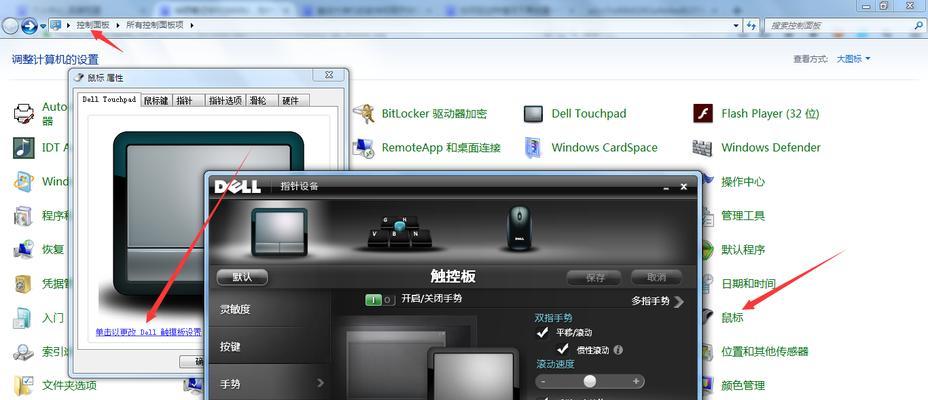Click the computer icon in the address bar

pyautogui.click(x=56, y=25)
